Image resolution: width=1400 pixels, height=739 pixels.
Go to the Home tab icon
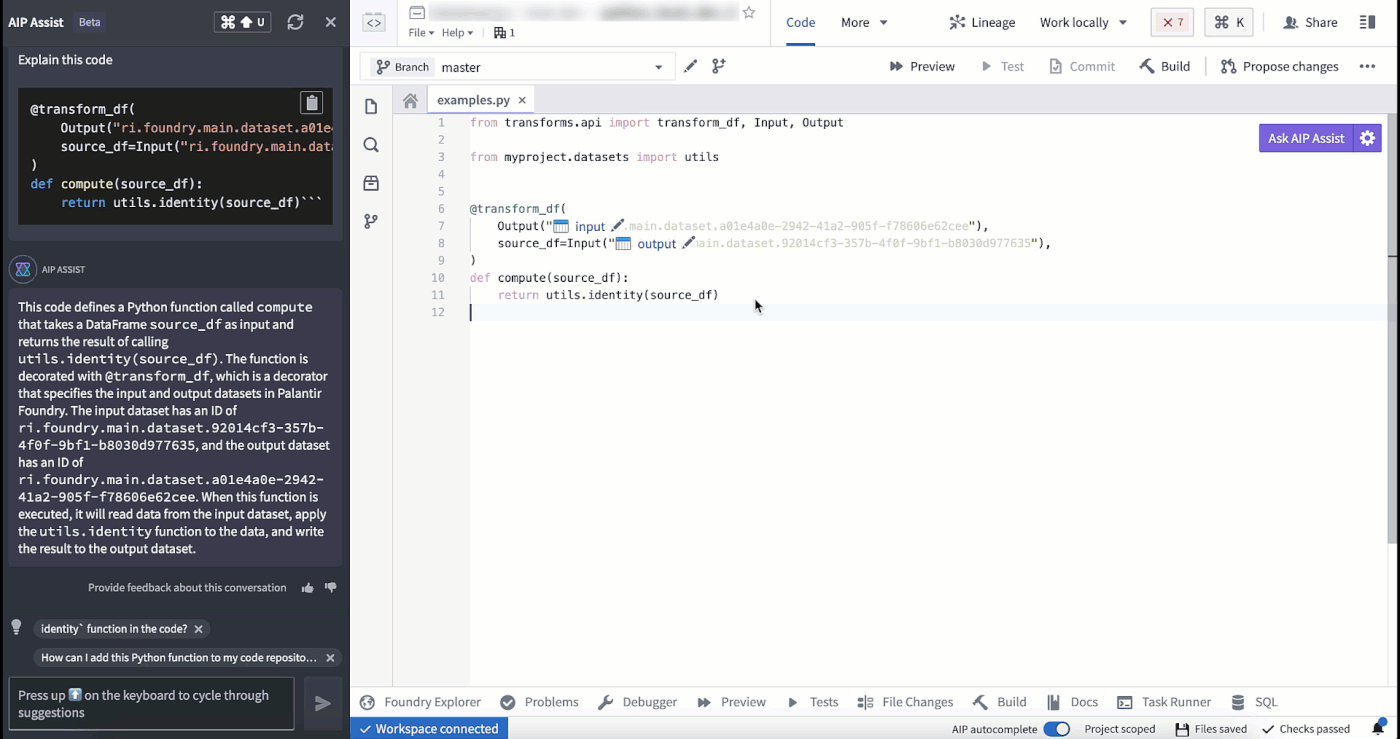coord(410,100)
